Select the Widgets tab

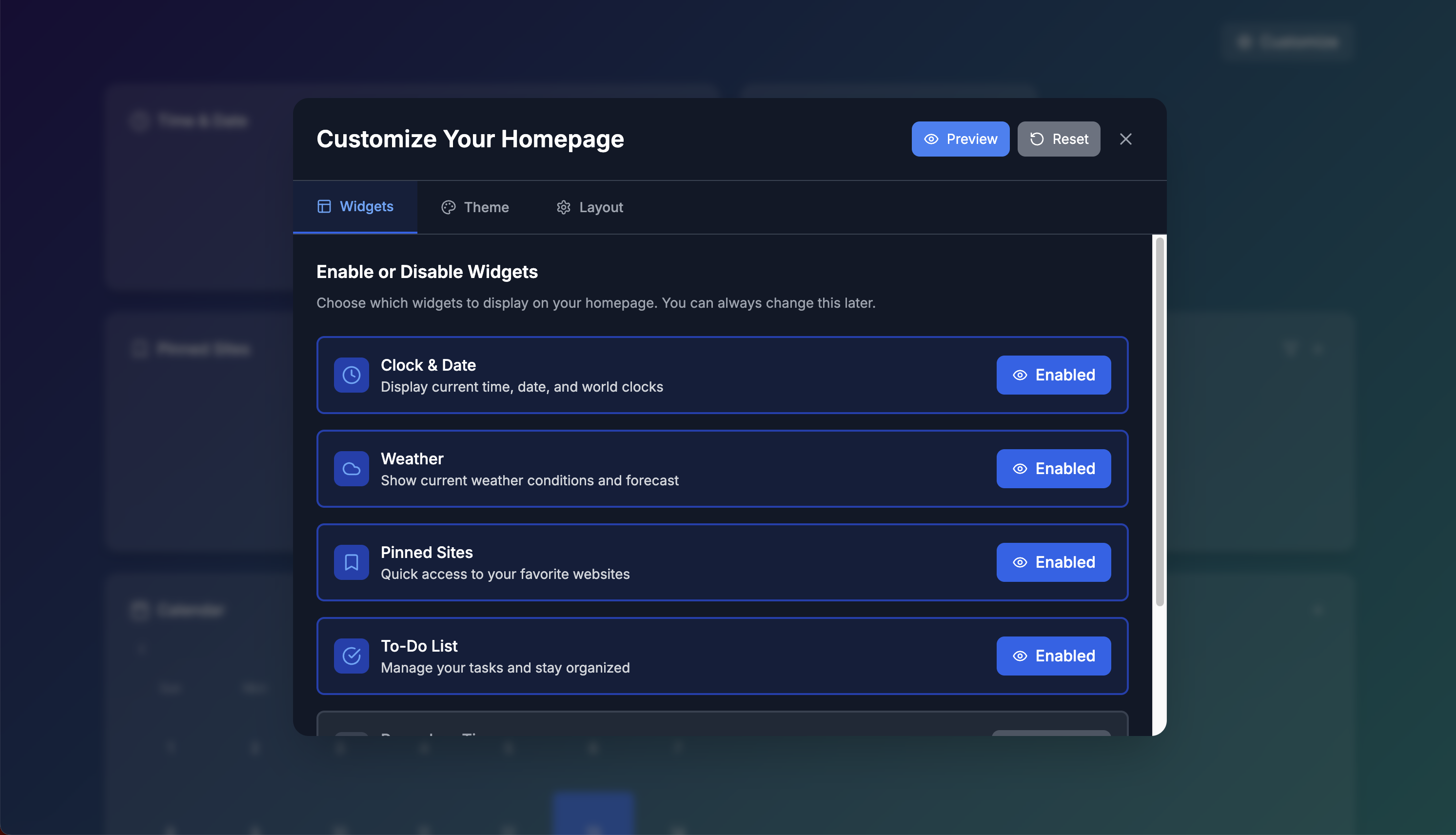355,206
